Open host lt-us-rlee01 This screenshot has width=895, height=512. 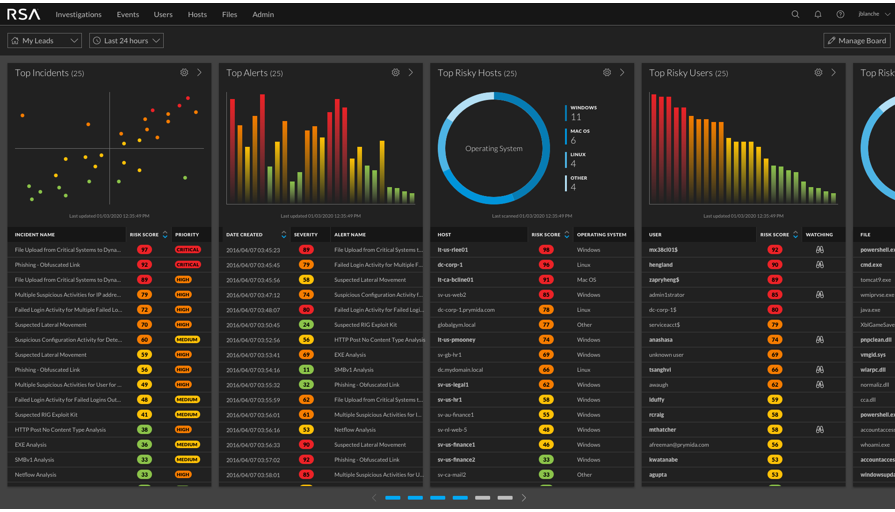453,249
